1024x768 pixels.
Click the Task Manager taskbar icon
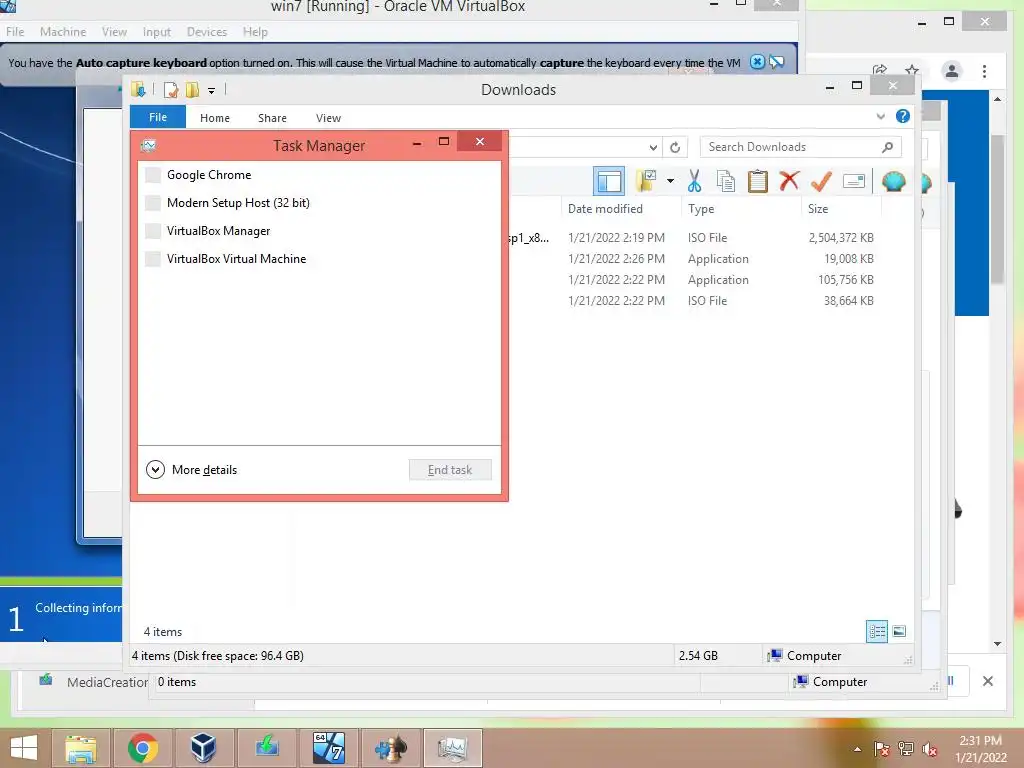tap(453, 748)
